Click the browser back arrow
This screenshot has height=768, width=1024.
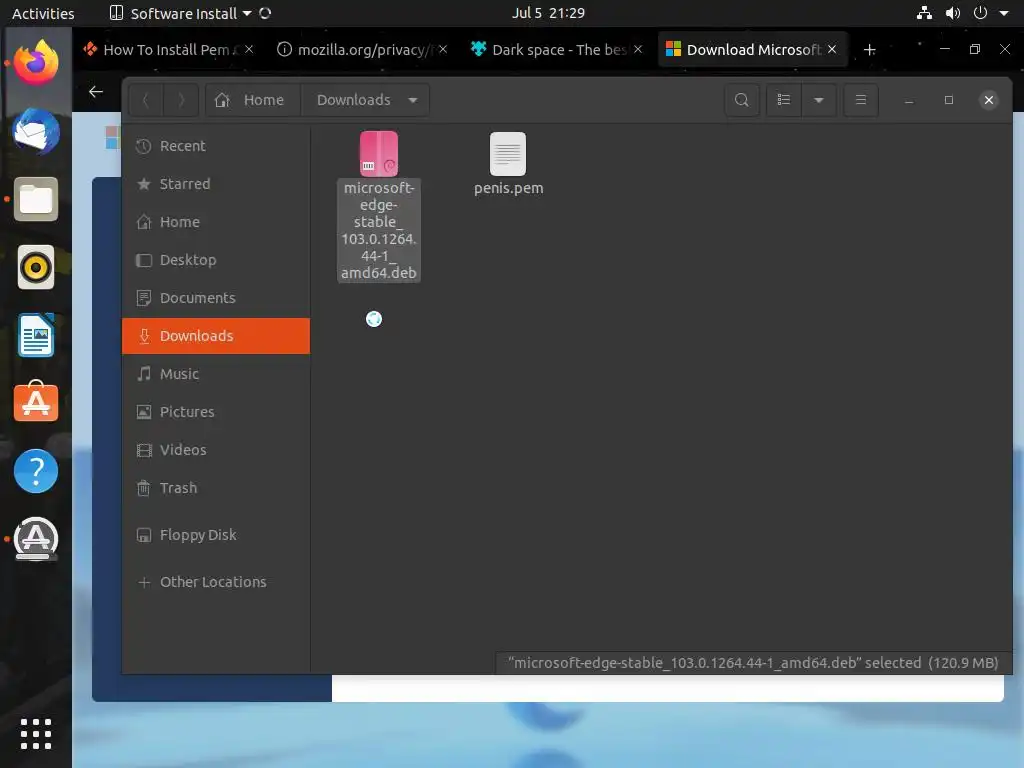[x=96, y=91]
